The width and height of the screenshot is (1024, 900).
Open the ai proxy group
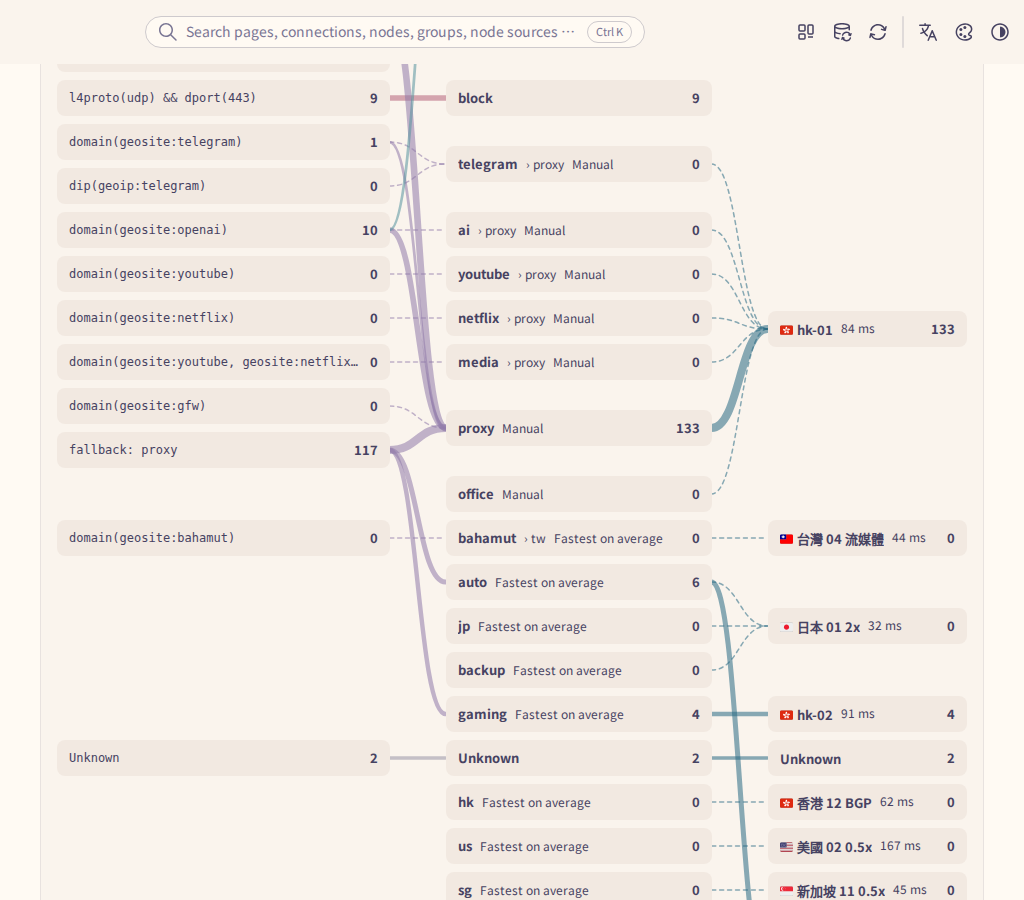point(579,230)
